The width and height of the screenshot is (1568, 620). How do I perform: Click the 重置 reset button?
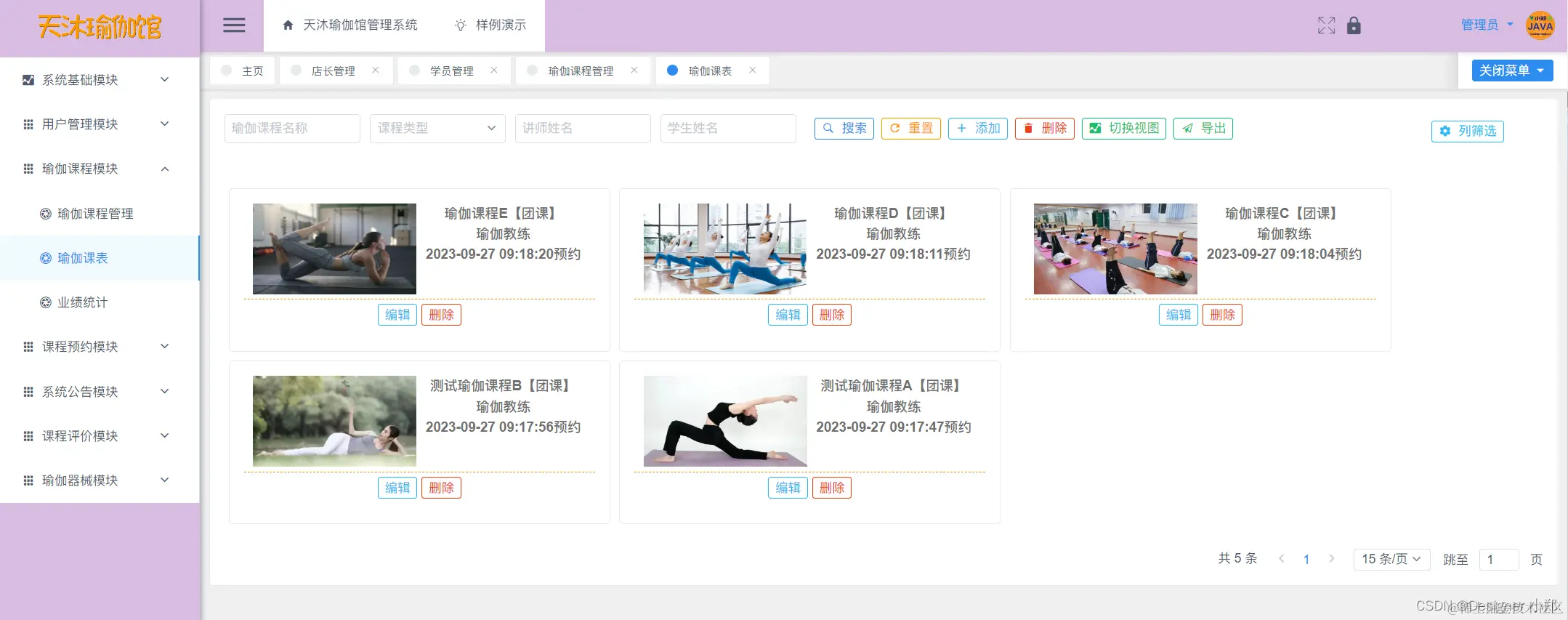911,129
